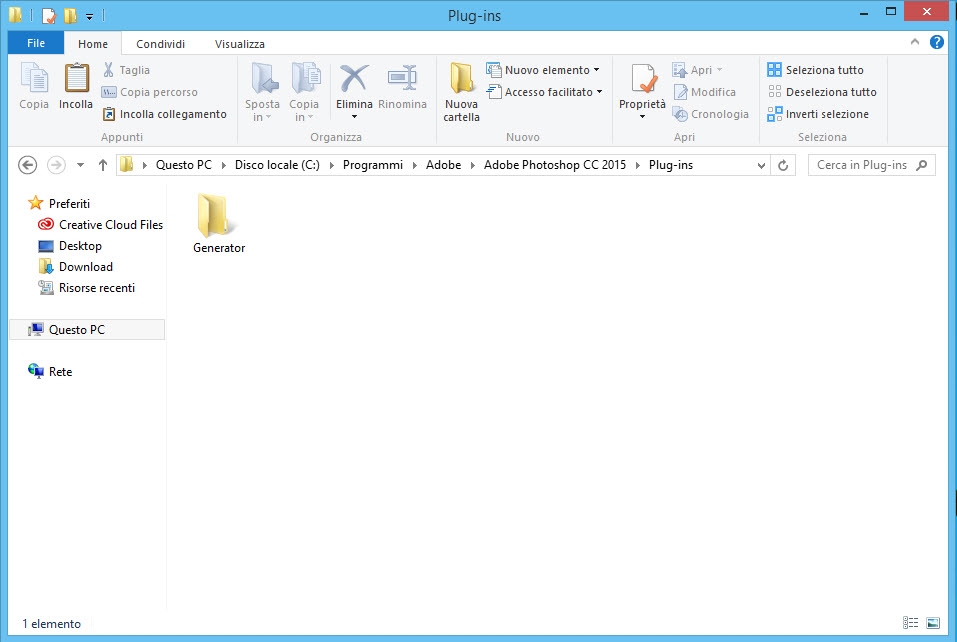
Task: Switch to the Visualizza tab
Action: tap(239, 44)
